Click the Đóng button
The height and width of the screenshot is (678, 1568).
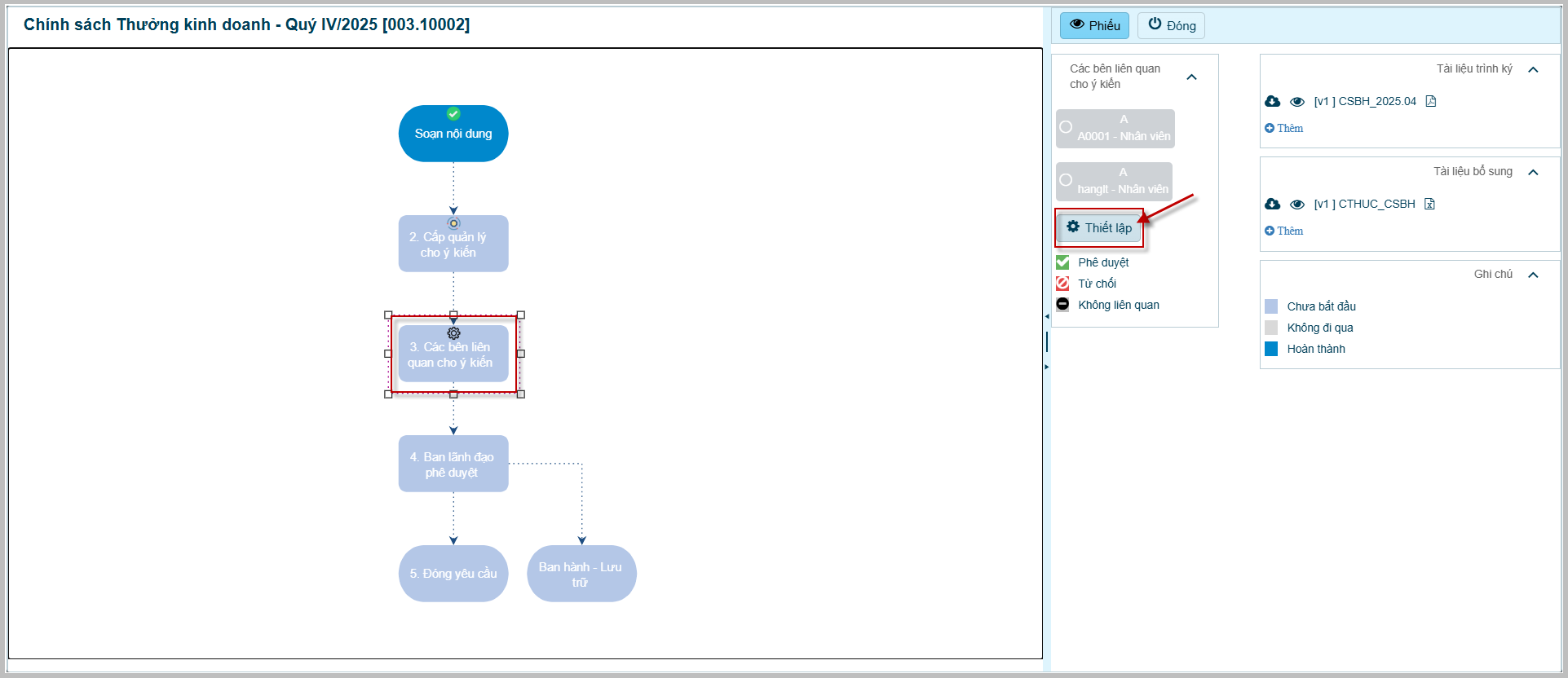(1171, 25)
